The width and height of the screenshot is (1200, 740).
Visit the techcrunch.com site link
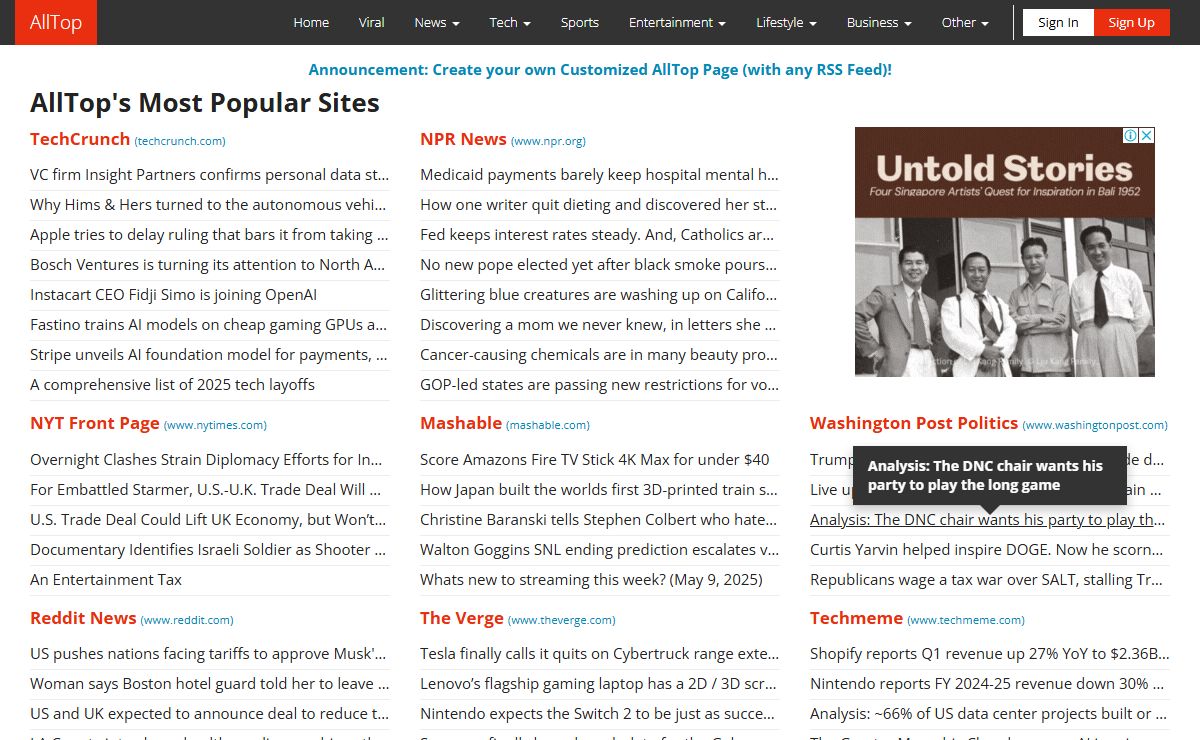[180, 141]
